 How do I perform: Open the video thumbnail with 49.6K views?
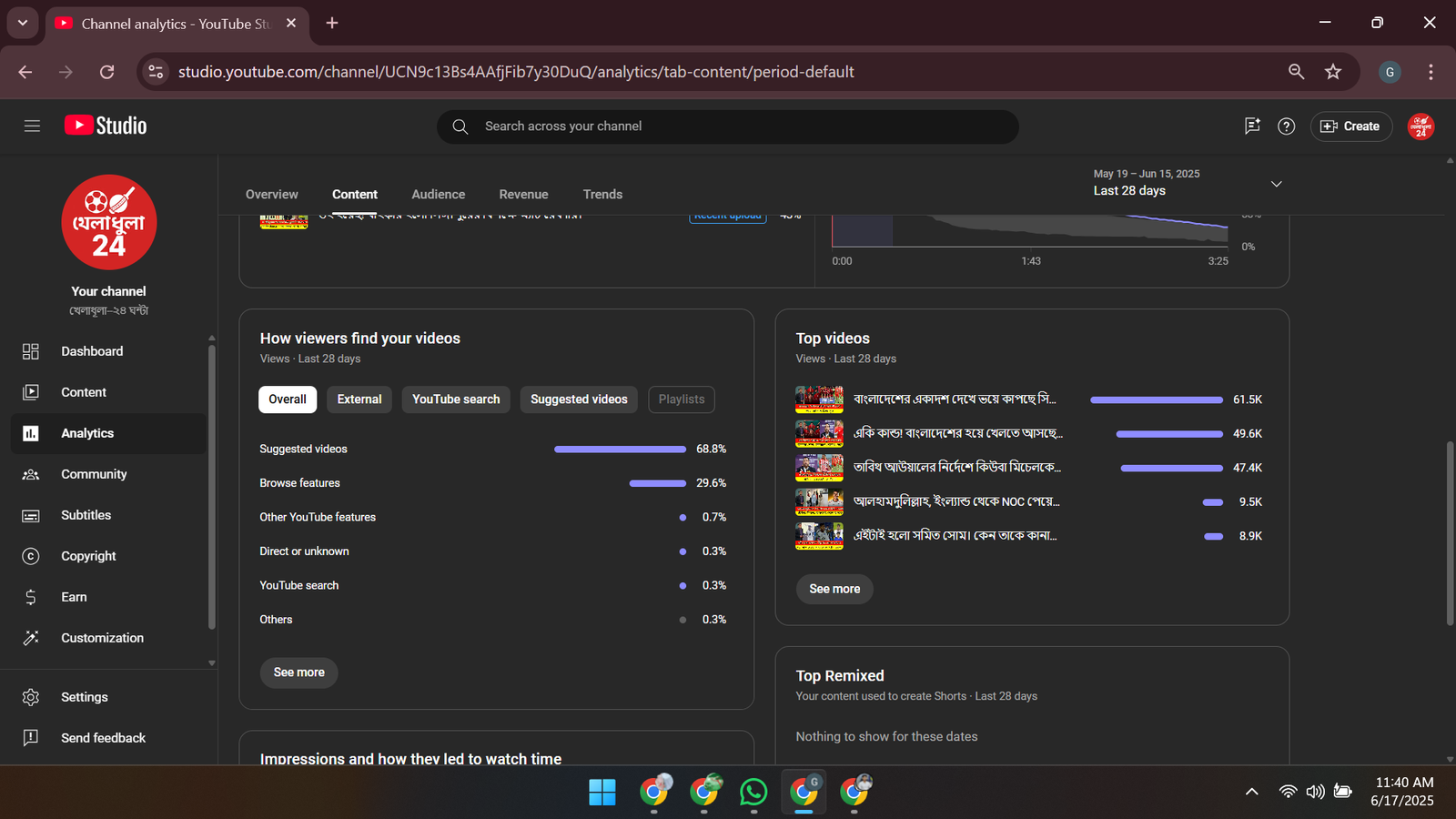[819, 433]
